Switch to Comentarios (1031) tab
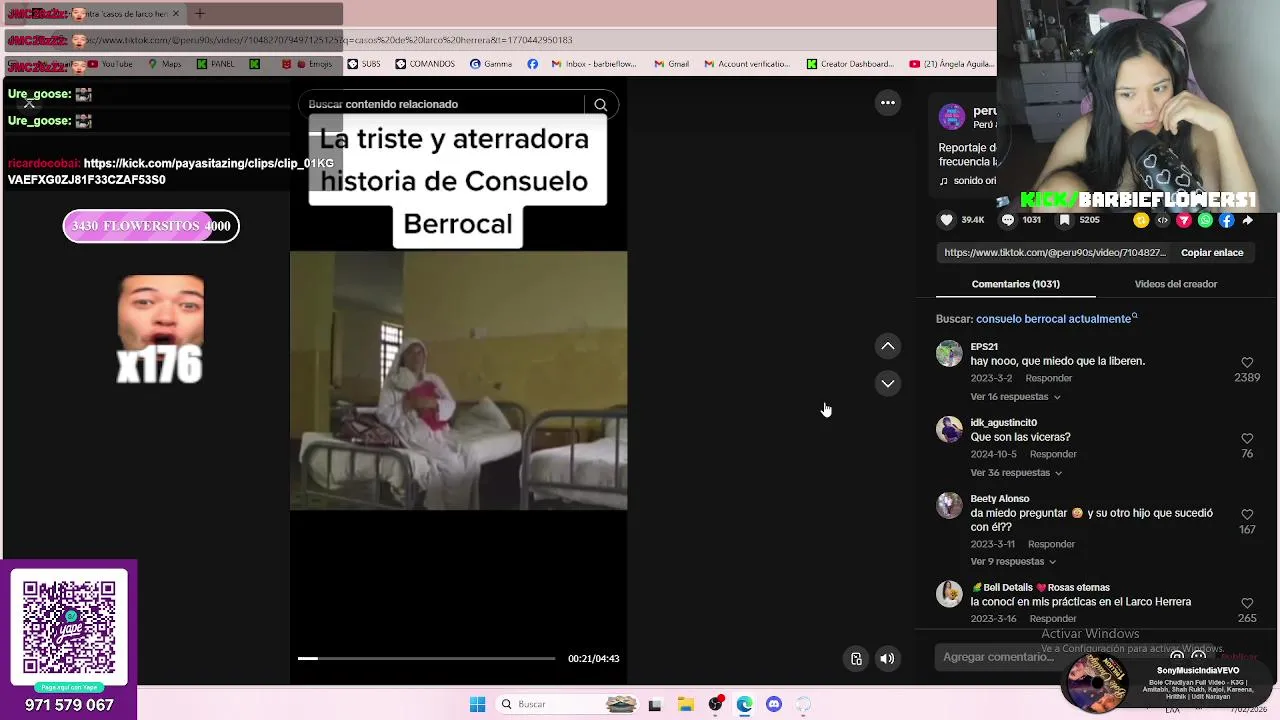The height and width of the screenshot is (720, 1280). point(1015,284)
